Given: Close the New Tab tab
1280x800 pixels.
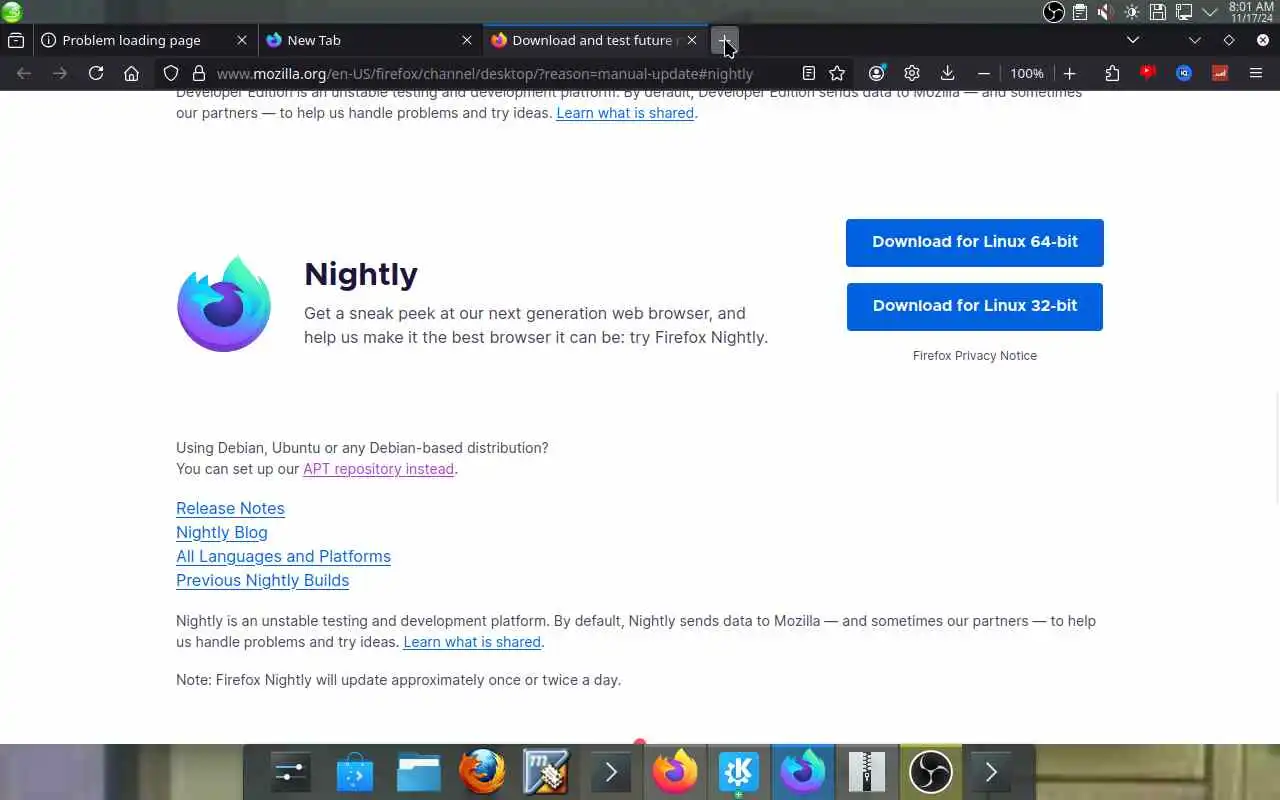Looking at the screenshot, I should pyautogui.click(x=467, y=40).
